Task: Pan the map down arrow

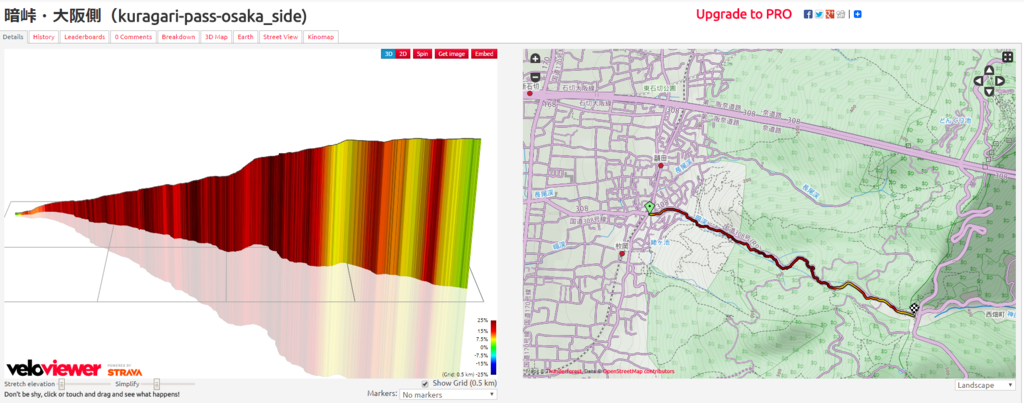Action: (989, 91)
